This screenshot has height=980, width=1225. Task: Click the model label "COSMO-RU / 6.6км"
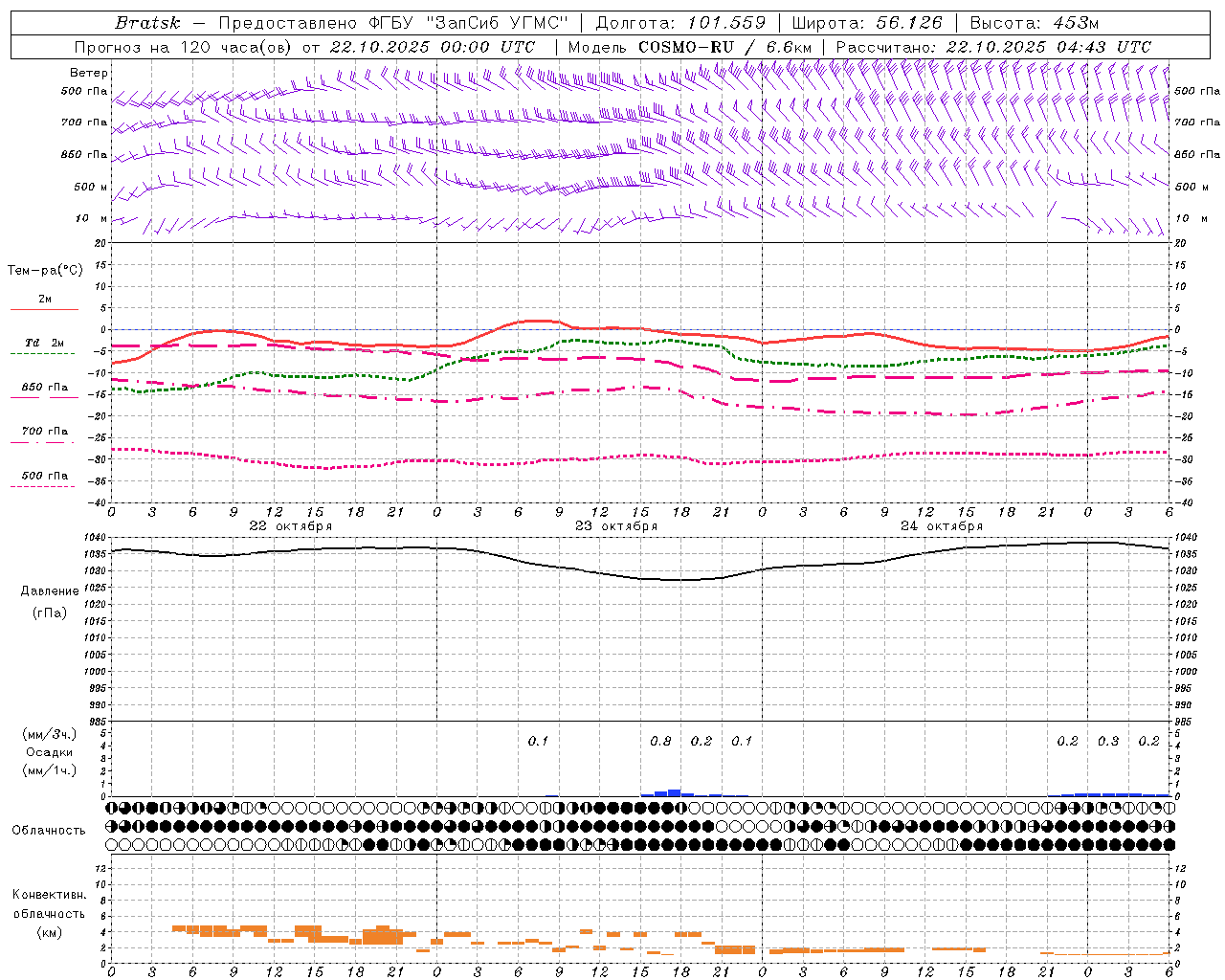(x=725, y=47)
